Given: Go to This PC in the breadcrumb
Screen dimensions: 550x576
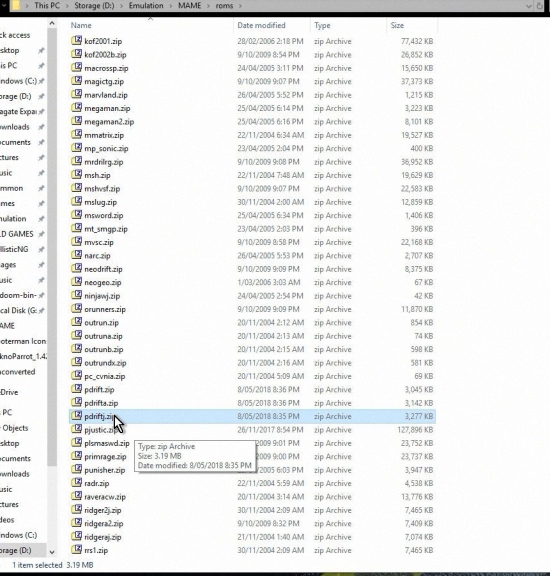Looking at the screenshot, I should 47,6.
